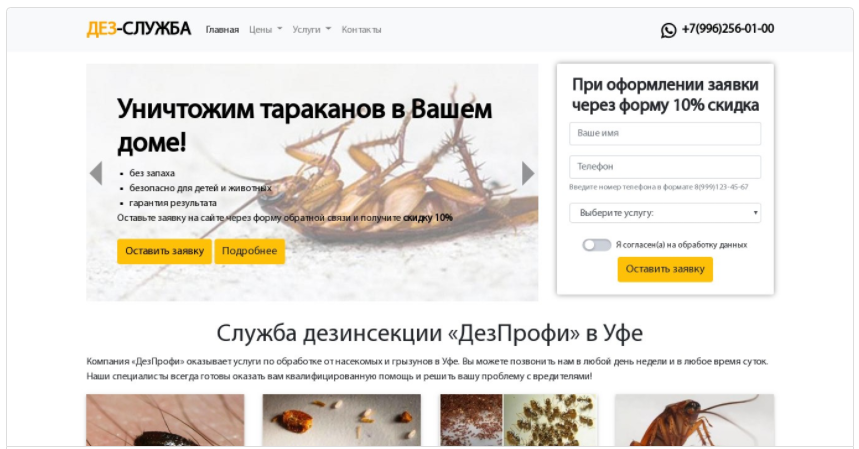Image resolution: width=859 pixels, height=449 pixels.
Task: Open the Контакты menu item
Action: point(361,30)
